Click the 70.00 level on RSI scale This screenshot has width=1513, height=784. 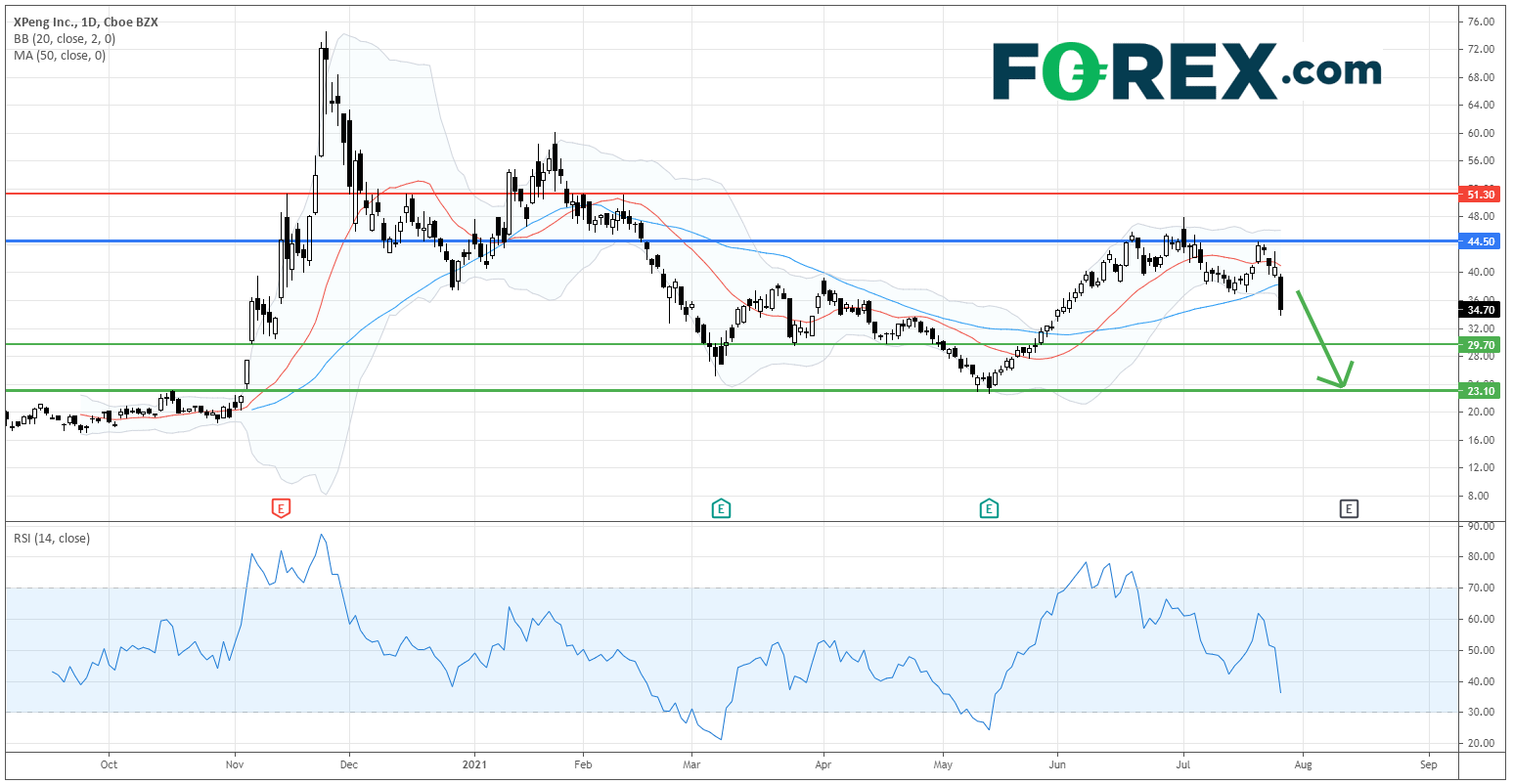click(1481, 588)
